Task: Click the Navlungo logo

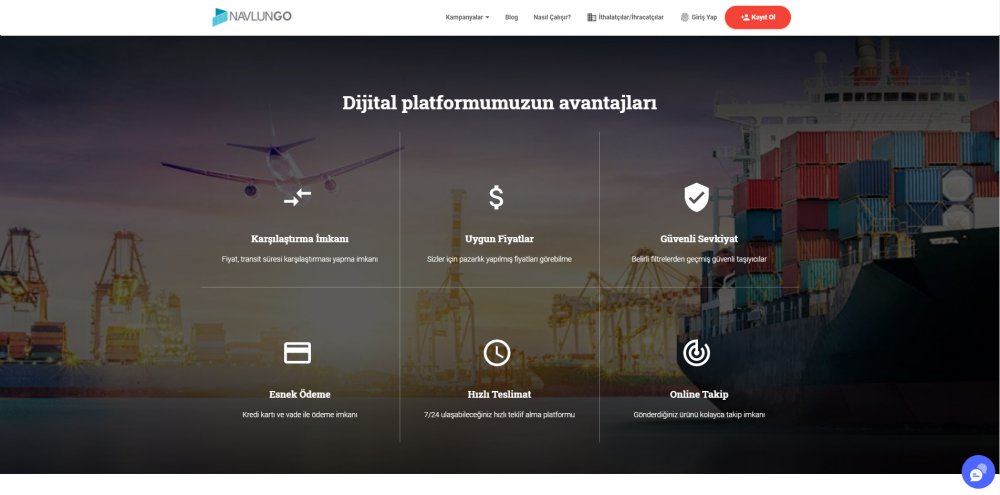Action: (252, 17)
